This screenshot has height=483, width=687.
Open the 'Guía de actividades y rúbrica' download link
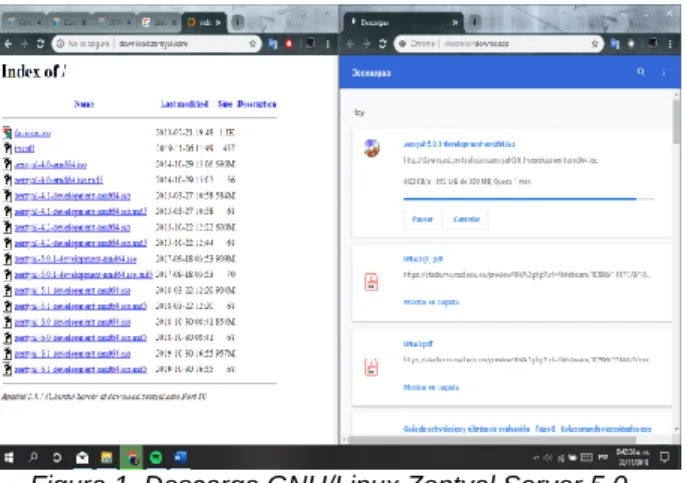[x=527, y=429]
